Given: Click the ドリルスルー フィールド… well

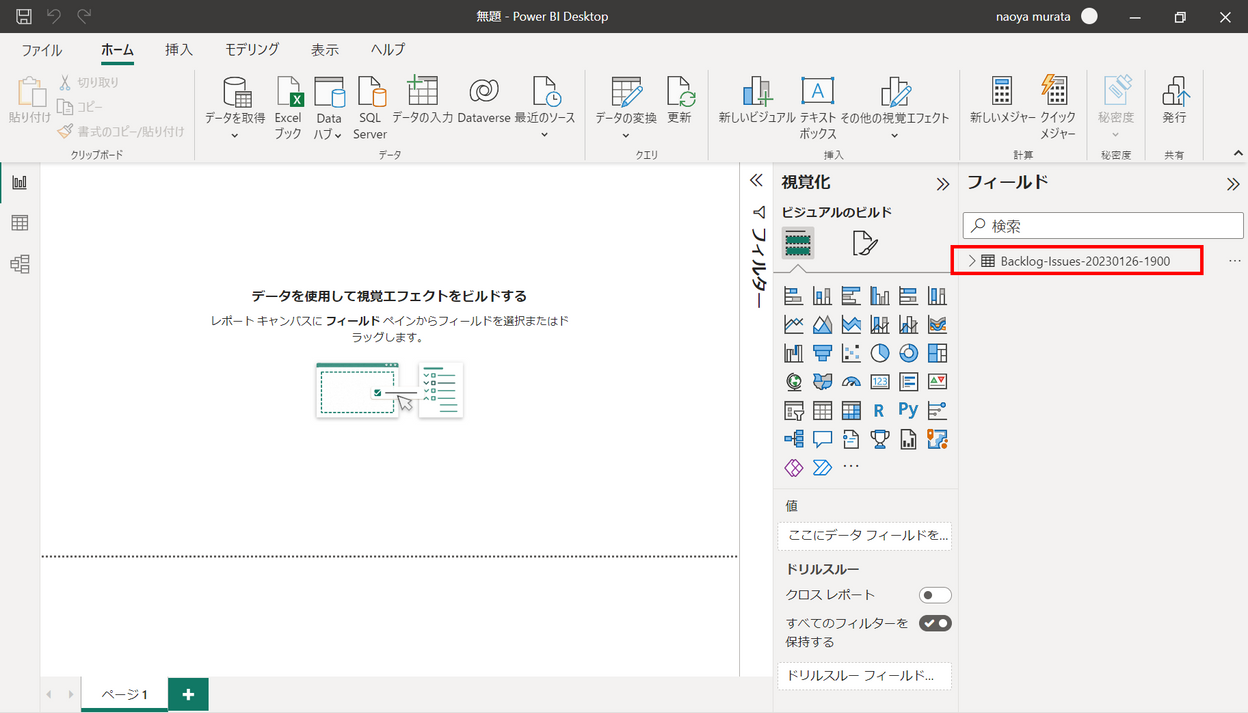Looking at the screenshot, I should tap(865, 676).
